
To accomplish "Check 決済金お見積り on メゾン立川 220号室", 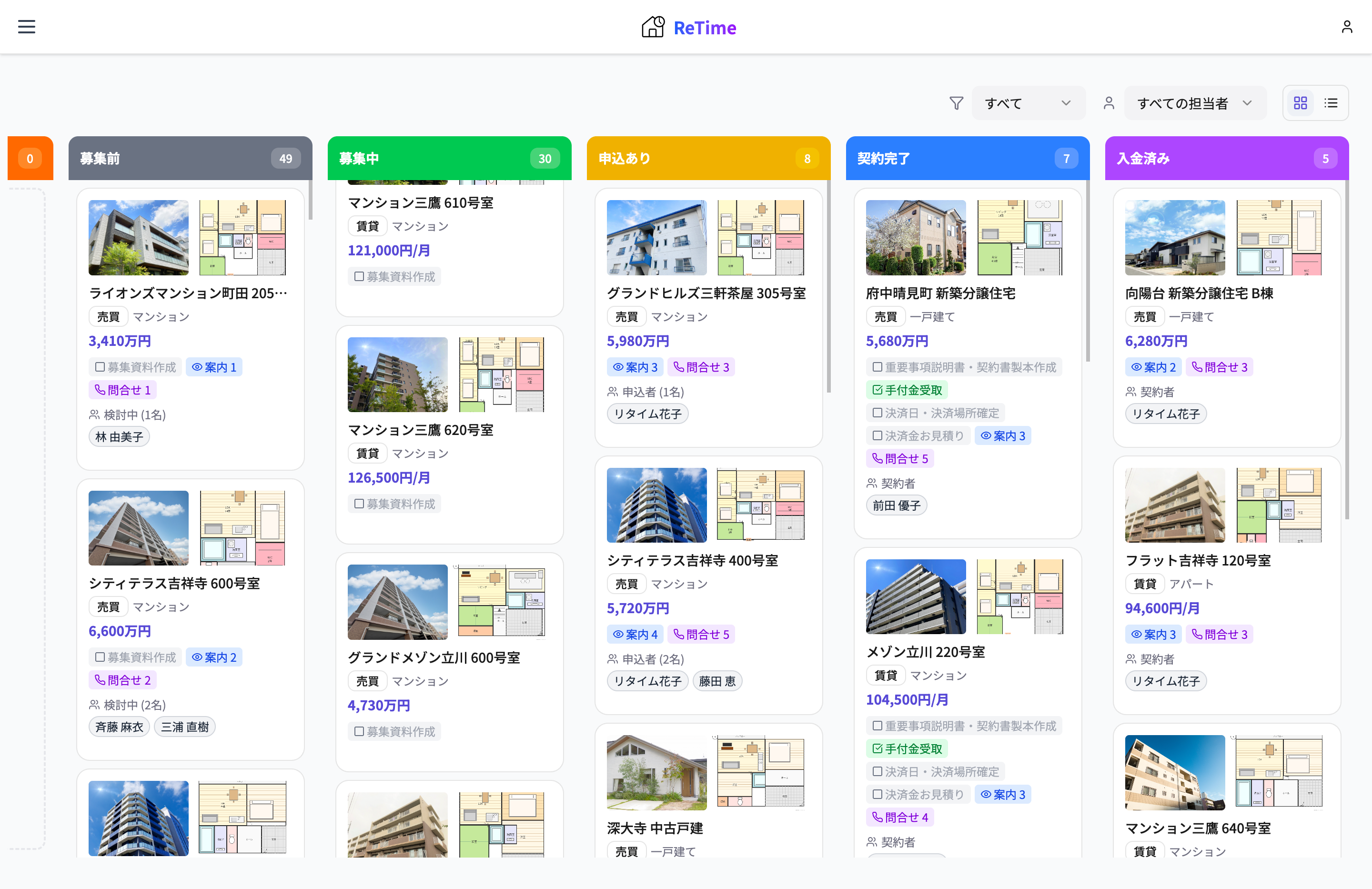I will 878,795.
